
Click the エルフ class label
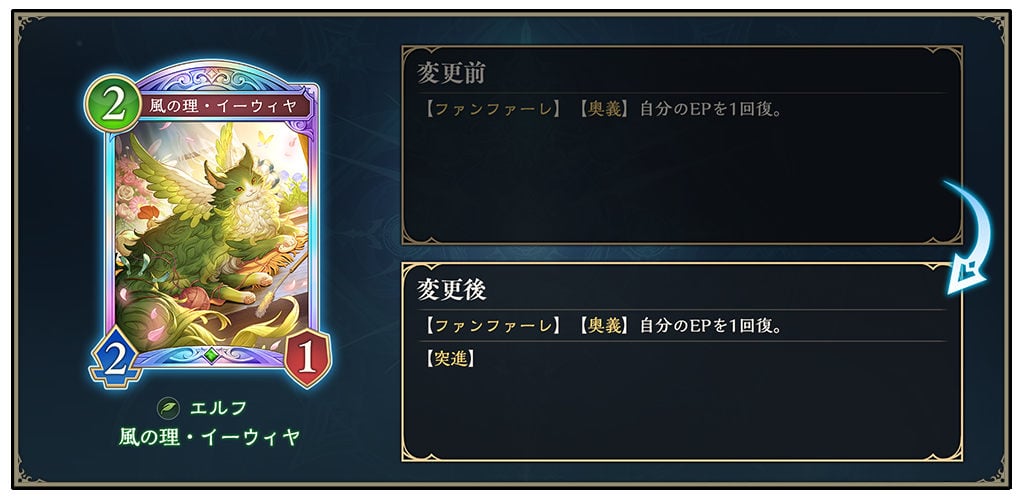pyautogui.click(x=219, y=409)
